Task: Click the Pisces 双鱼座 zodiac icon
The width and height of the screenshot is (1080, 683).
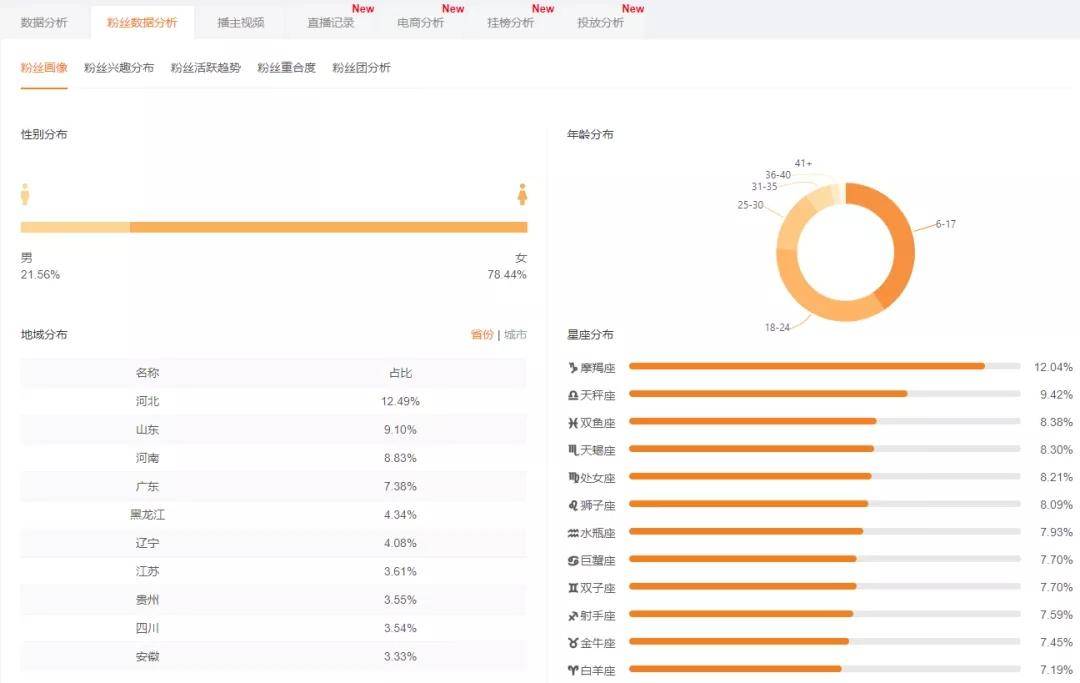Action: pyautogui.click(x=573, y=423)
